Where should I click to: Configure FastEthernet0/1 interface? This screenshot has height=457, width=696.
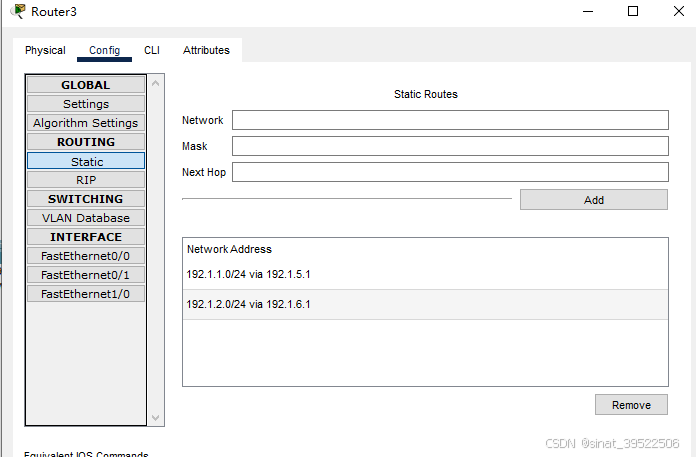point(86,275)
